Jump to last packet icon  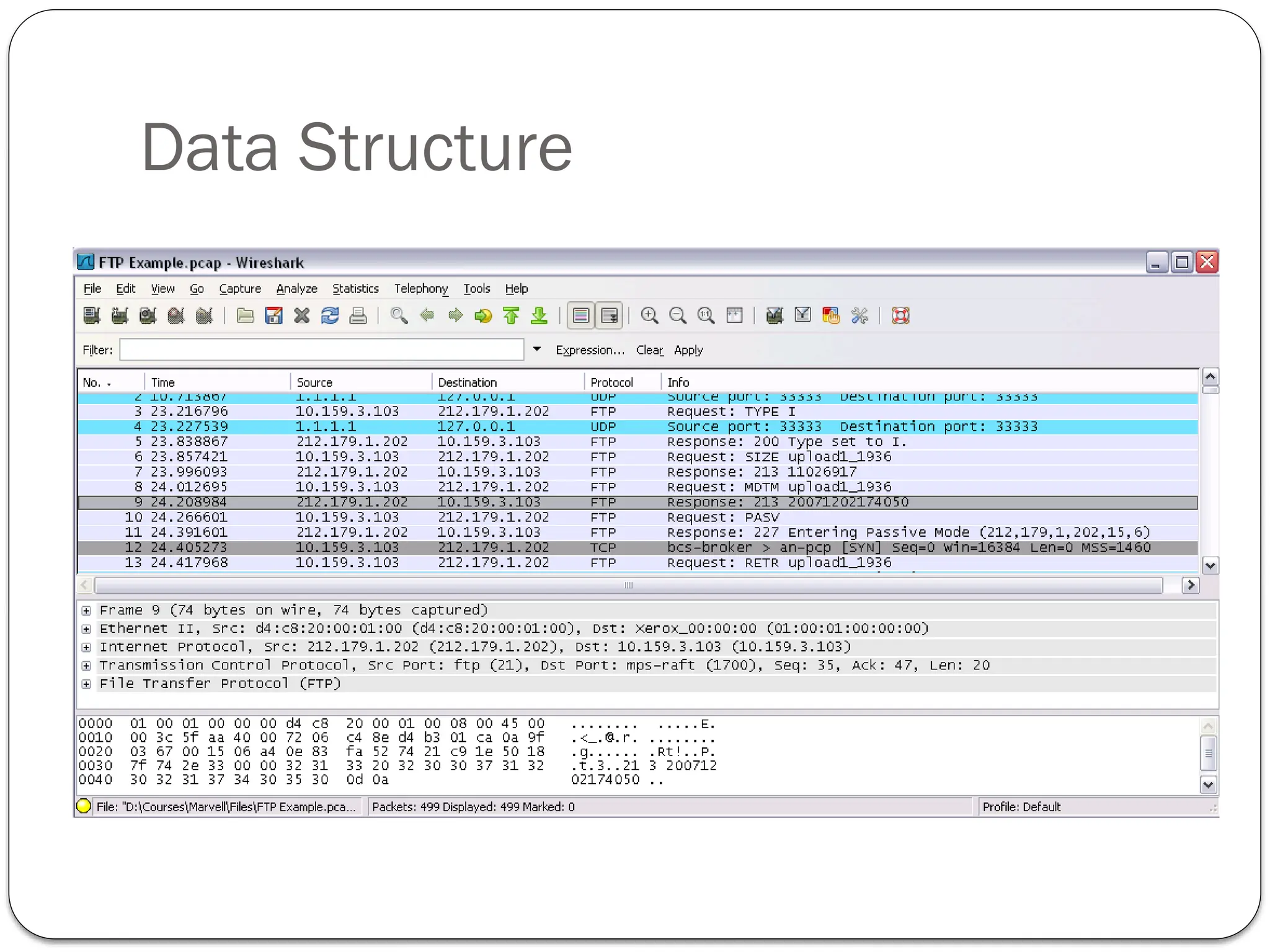pyautogui.click(x=540, y=315)
